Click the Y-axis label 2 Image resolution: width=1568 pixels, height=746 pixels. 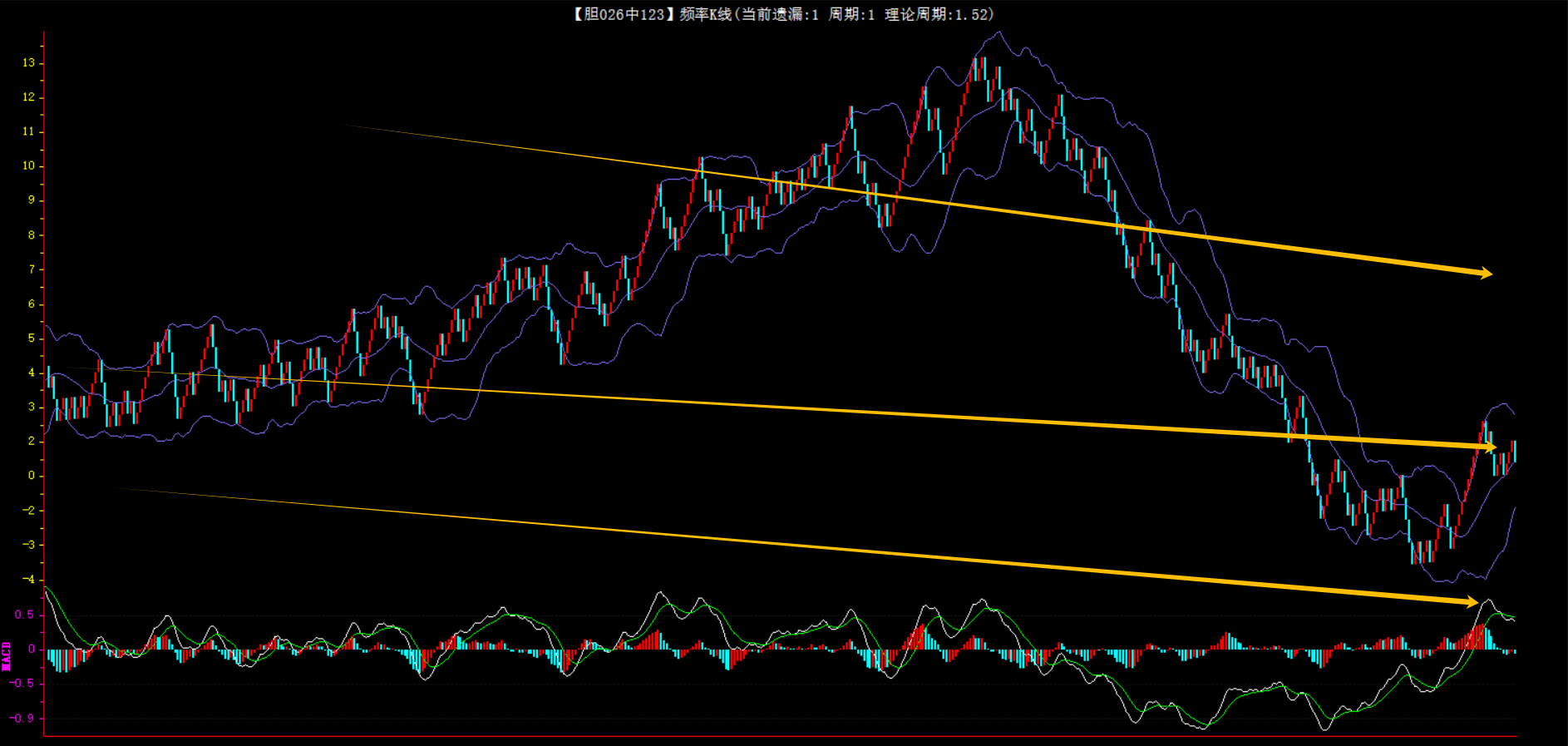click(32, 442)
